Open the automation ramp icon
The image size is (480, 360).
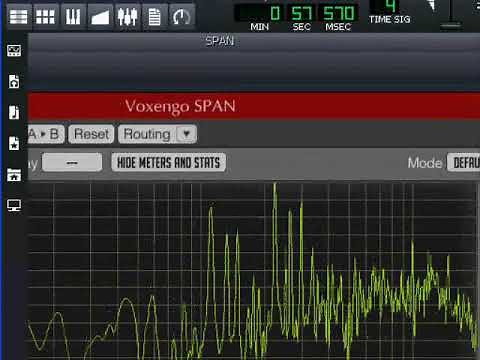pyautogui.click(x=100, y=17)
